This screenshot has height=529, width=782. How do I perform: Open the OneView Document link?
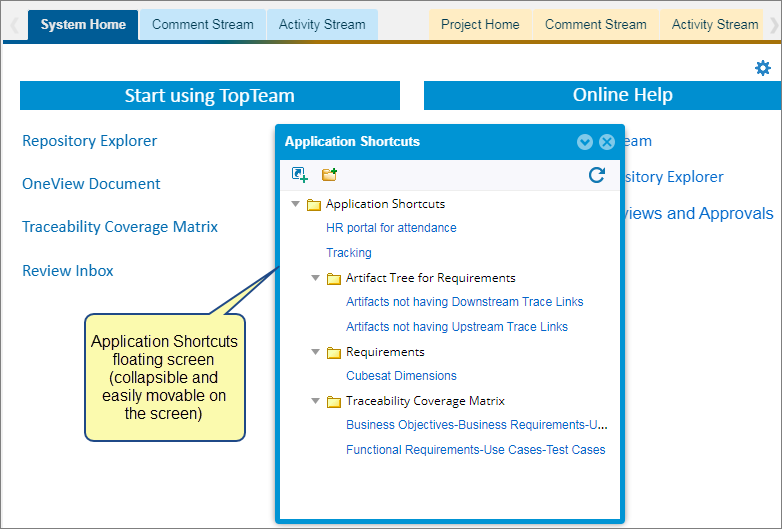click(x=91, y=184)
